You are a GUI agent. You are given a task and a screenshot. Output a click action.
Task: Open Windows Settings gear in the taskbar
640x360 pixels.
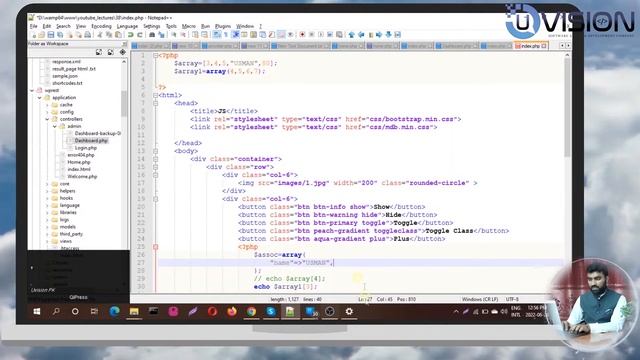coord(349,311)
